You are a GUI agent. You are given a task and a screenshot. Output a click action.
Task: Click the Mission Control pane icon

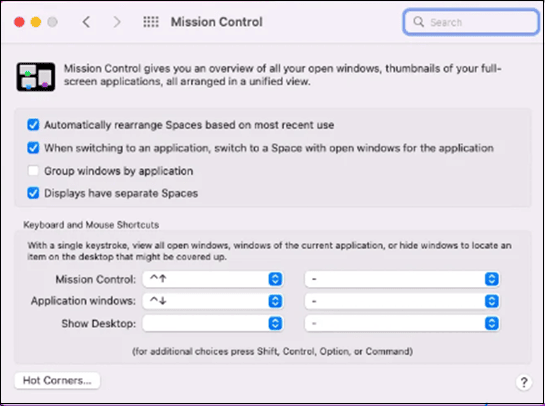click(x=35, y=77)
